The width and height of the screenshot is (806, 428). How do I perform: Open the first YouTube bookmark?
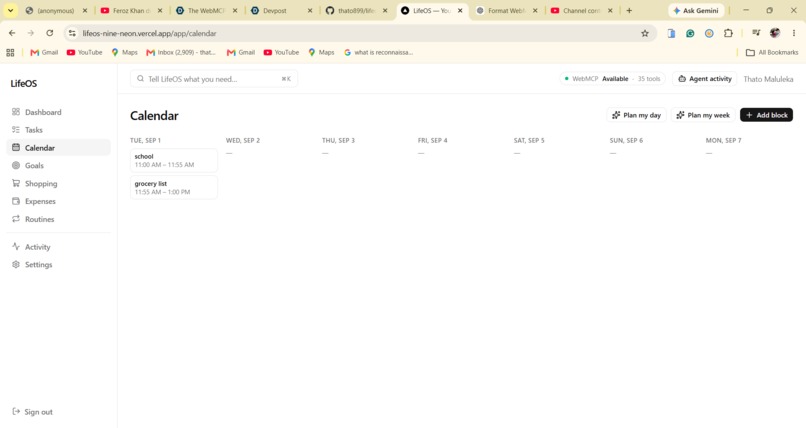[84, 52]
